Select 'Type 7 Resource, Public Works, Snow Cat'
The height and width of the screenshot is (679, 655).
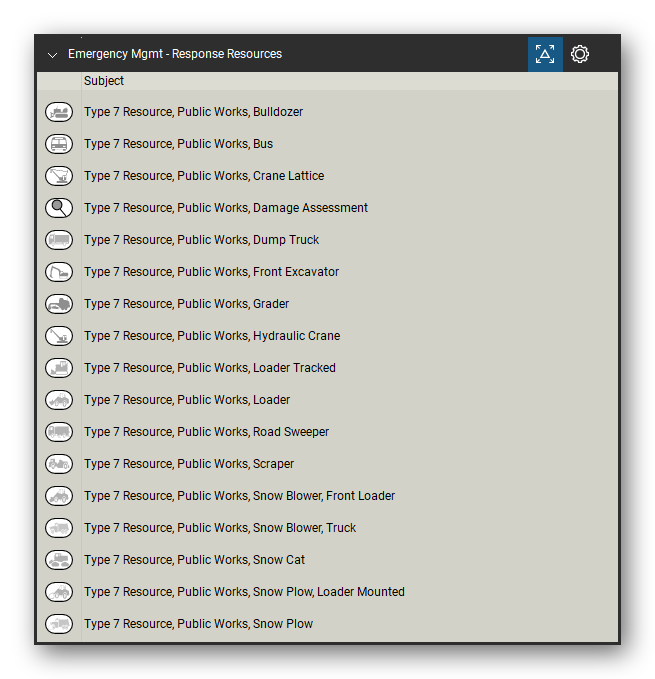click(x=194, y=560)
